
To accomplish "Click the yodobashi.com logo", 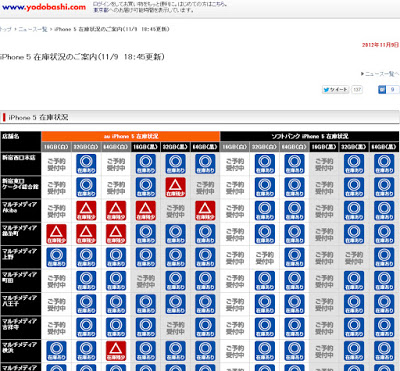I will coord(44,7).
